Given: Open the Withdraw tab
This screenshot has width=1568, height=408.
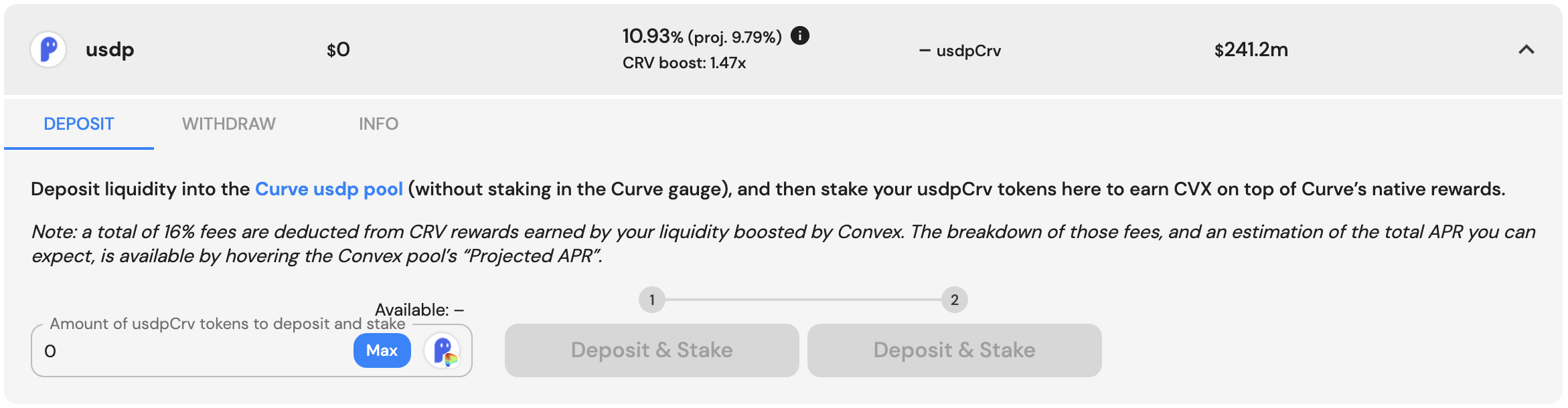Looking at the screenshot, I should [x=228, y=124].
